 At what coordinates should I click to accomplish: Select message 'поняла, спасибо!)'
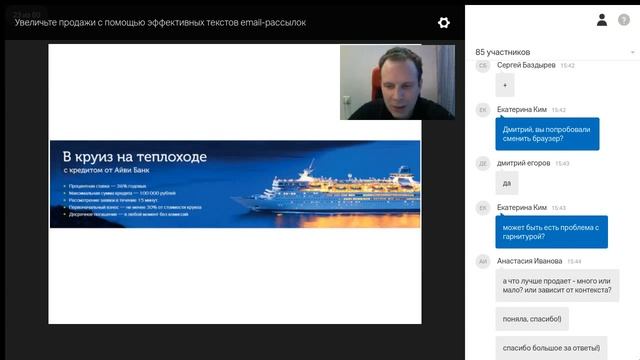click(x=532, y=319)
